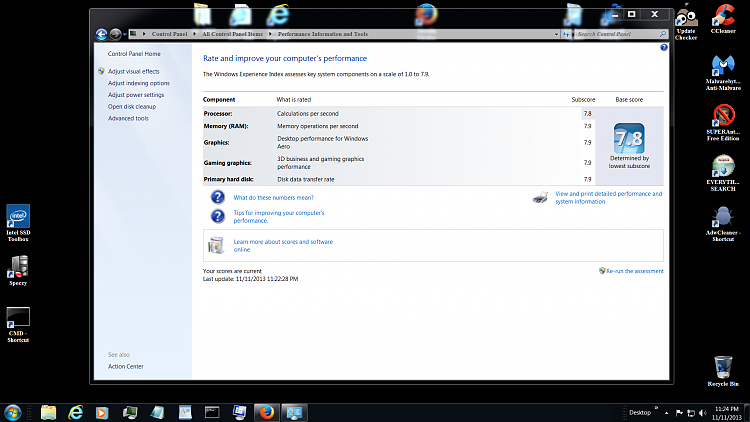
Task: Open Adjust power settings
Action: (x=136, y=95)
